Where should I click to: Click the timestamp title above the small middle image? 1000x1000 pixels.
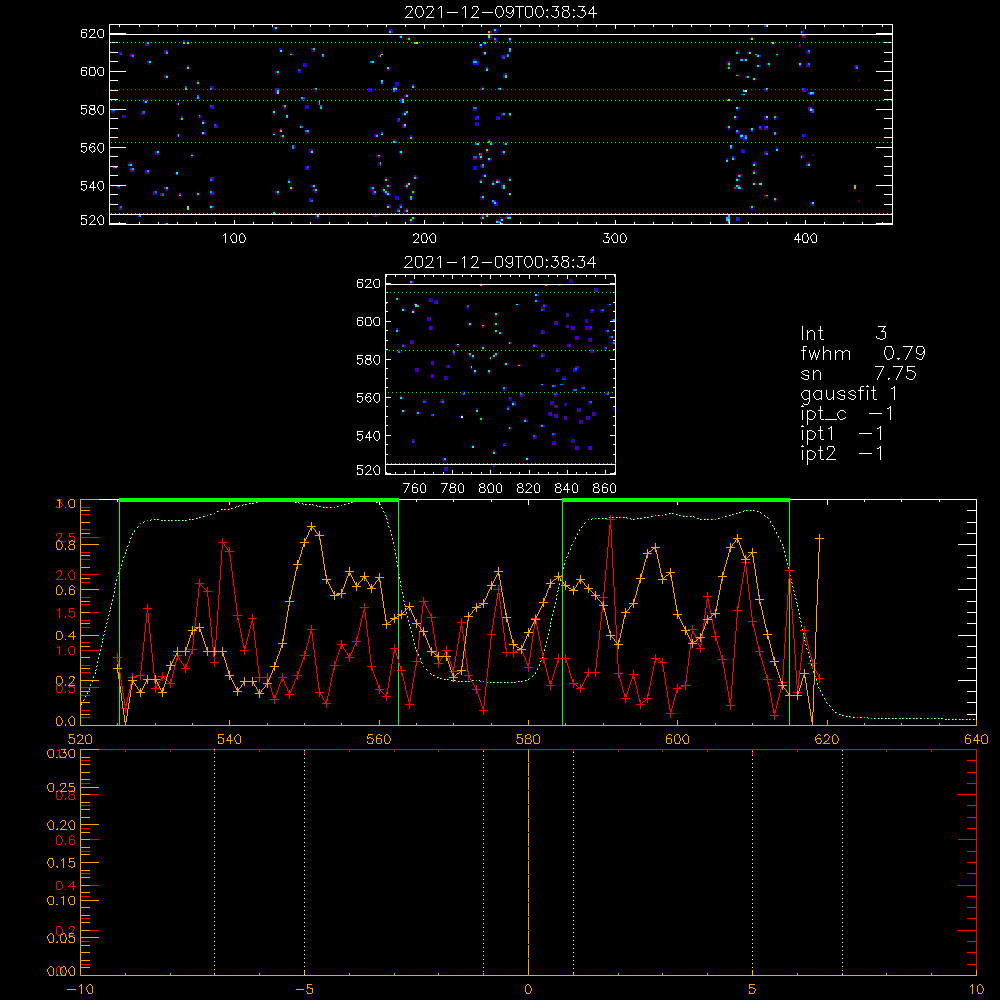click(x=500, y=262)
